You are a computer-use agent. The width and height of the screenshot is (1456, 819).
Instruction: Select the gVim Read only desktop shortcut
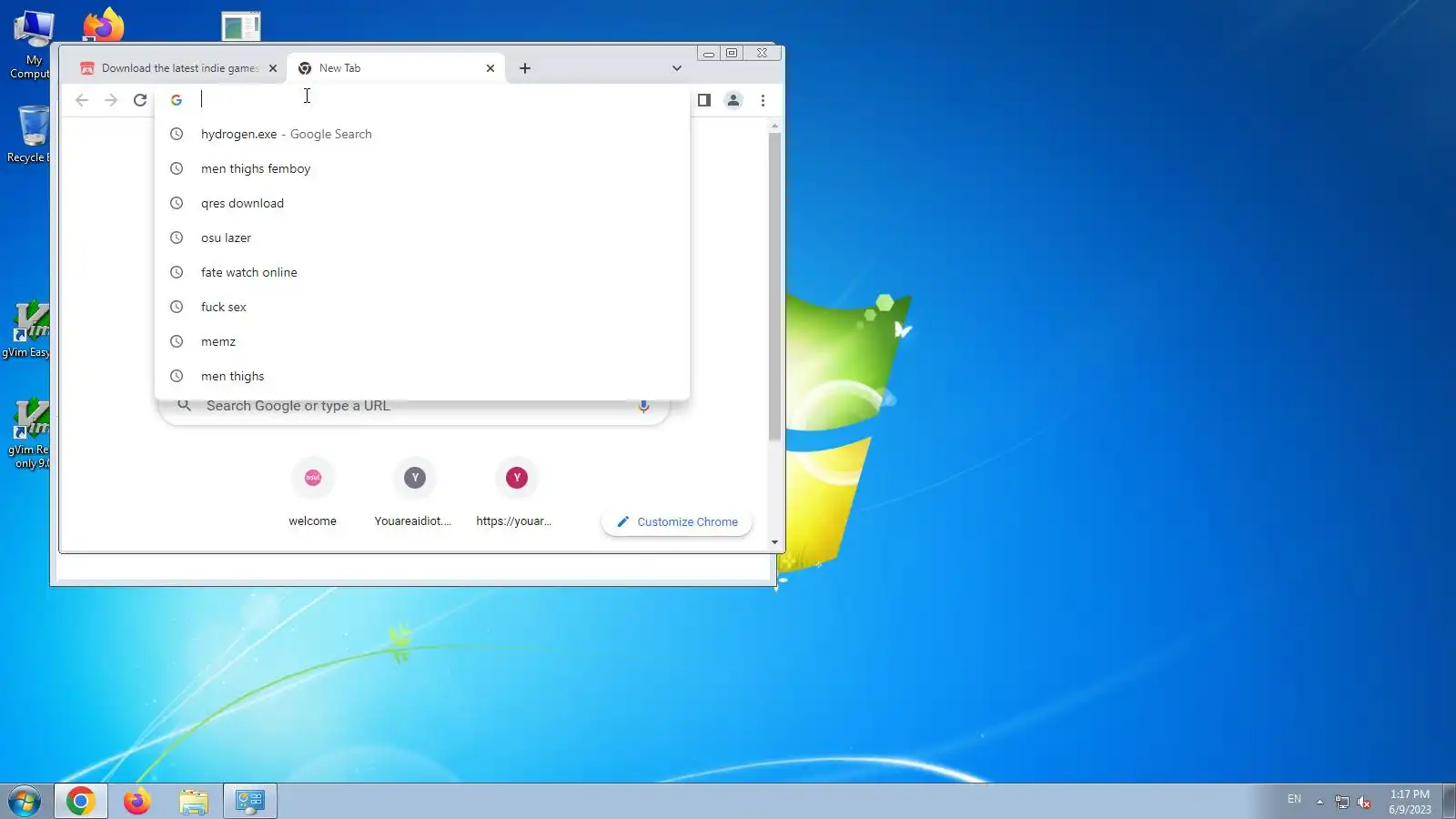pyautogui.click(x=29, y=433)
